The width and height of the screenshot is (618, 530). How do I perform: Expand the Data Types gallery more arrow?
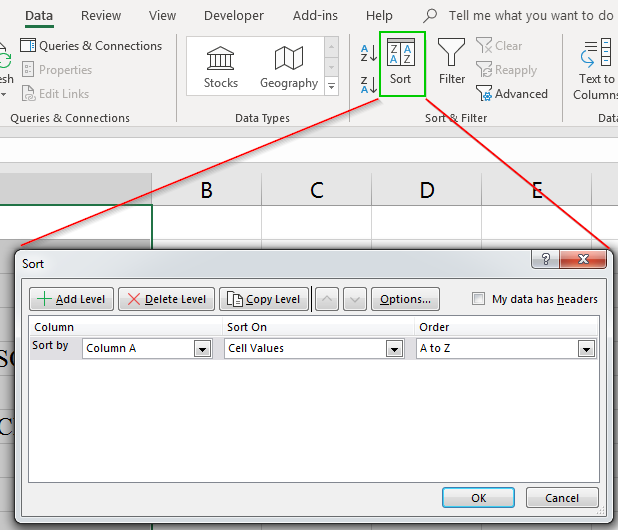(x=331, y=86)
